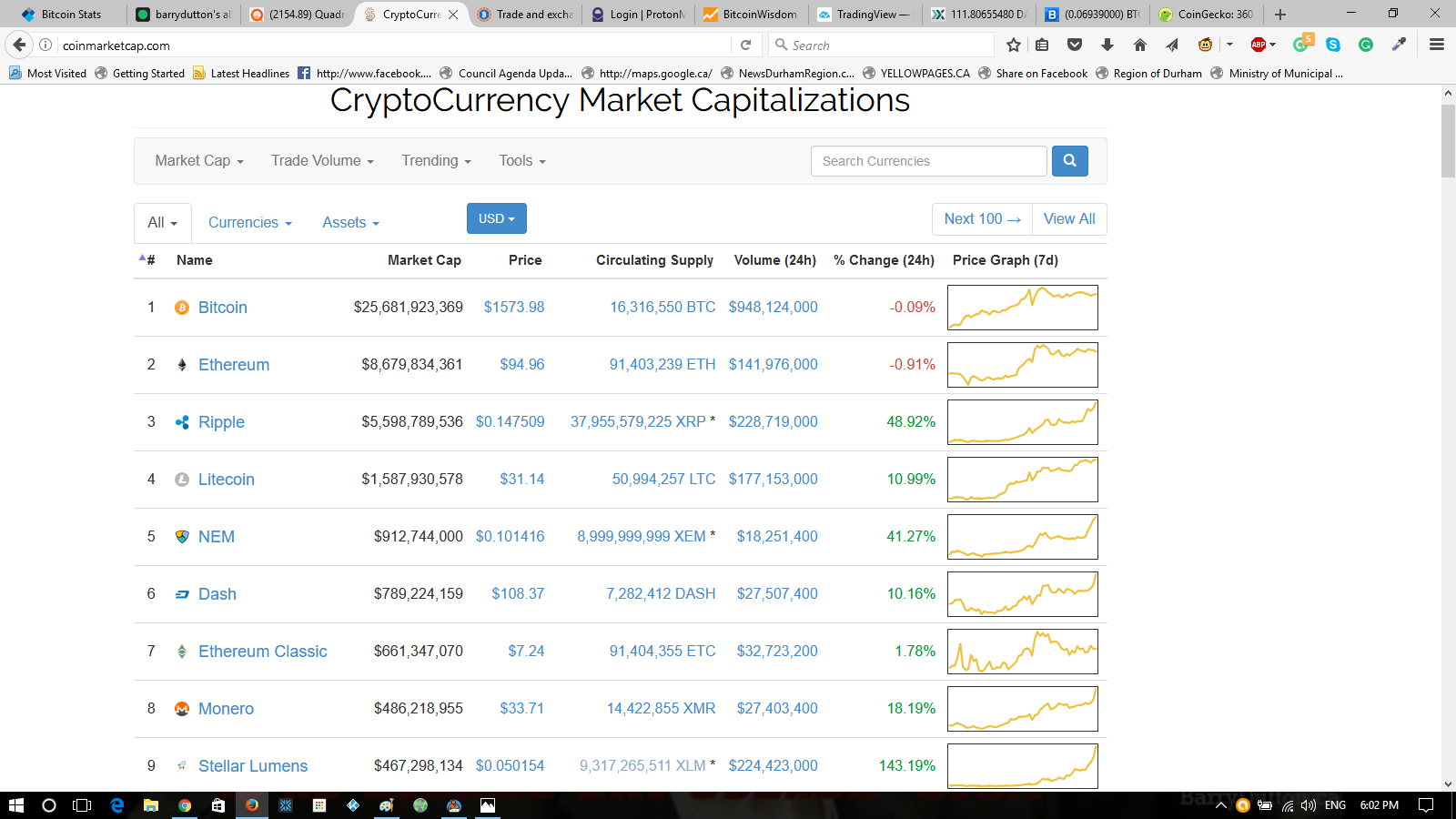This screenshot has height=819, width=1456.
Task: Show site information icon in address bar
Action: (45, 45)
